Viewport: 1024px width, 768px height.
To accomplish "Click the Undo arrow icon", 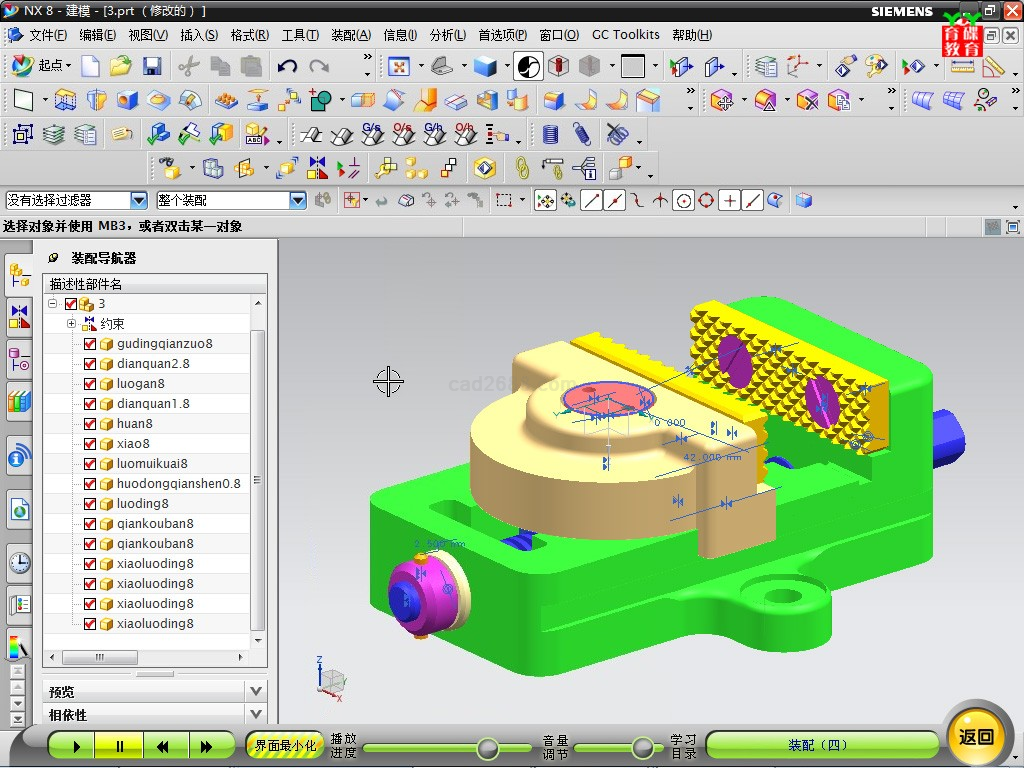I will (288, 66).
